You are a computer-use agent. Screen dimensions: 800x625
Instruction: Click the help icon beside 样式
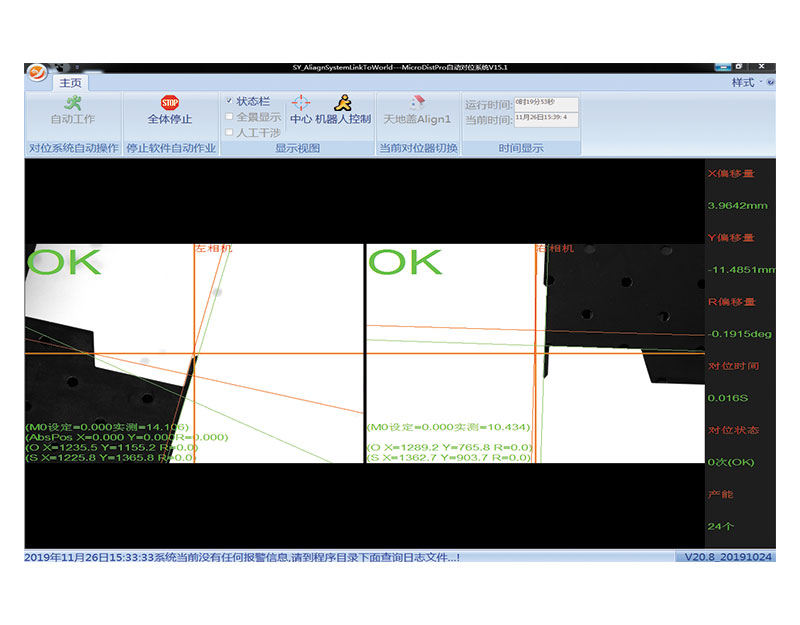[770, 83]
